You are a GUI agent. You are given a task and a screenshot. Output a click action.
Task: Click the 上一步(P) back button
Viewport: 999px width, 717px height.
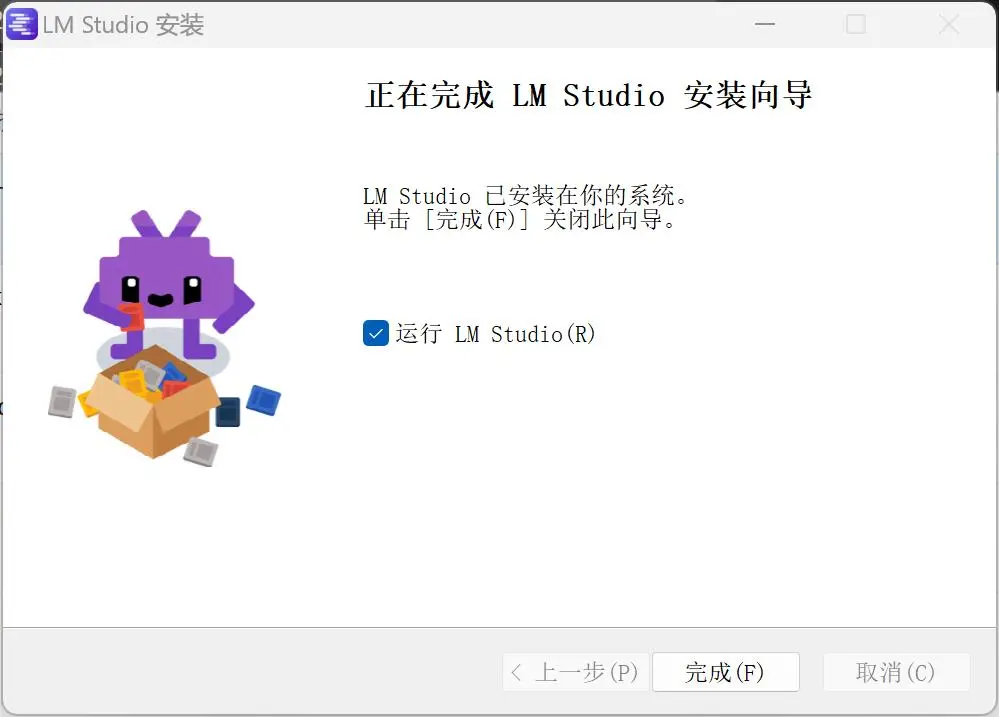pyautogui.click(x=575, y=672)
